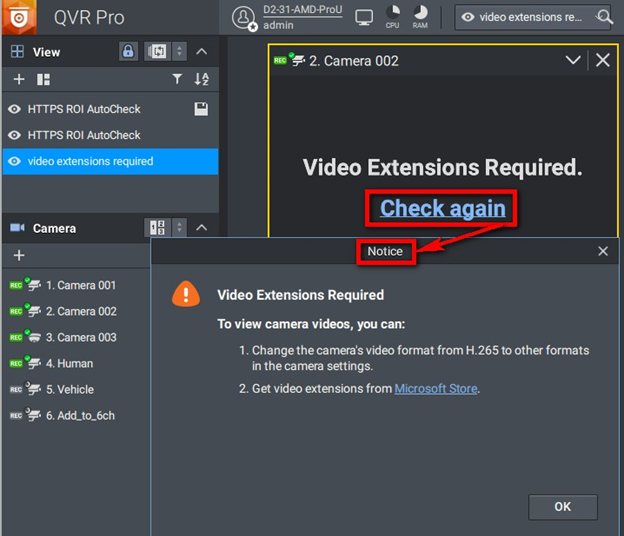Screen dimensions: 624x536
Task: Save the first HTTPS ROI AutoCheck view
Action: (200, 109)
